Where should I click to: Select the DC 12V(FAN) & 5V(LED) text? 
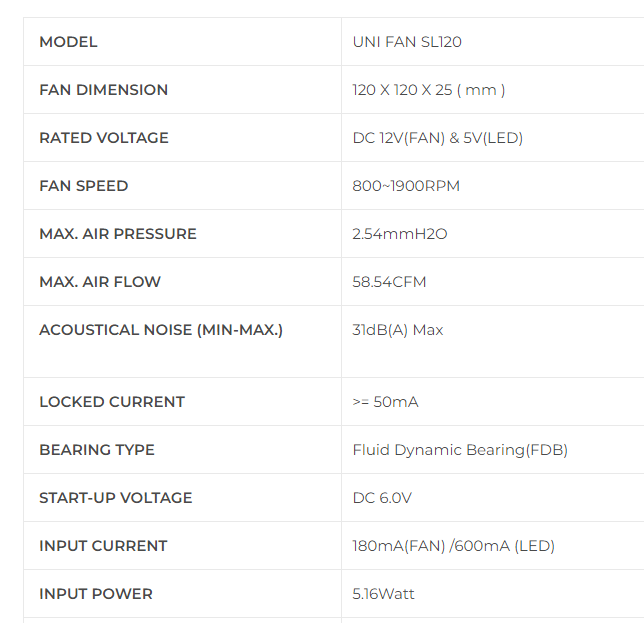[x=437, y=138]
